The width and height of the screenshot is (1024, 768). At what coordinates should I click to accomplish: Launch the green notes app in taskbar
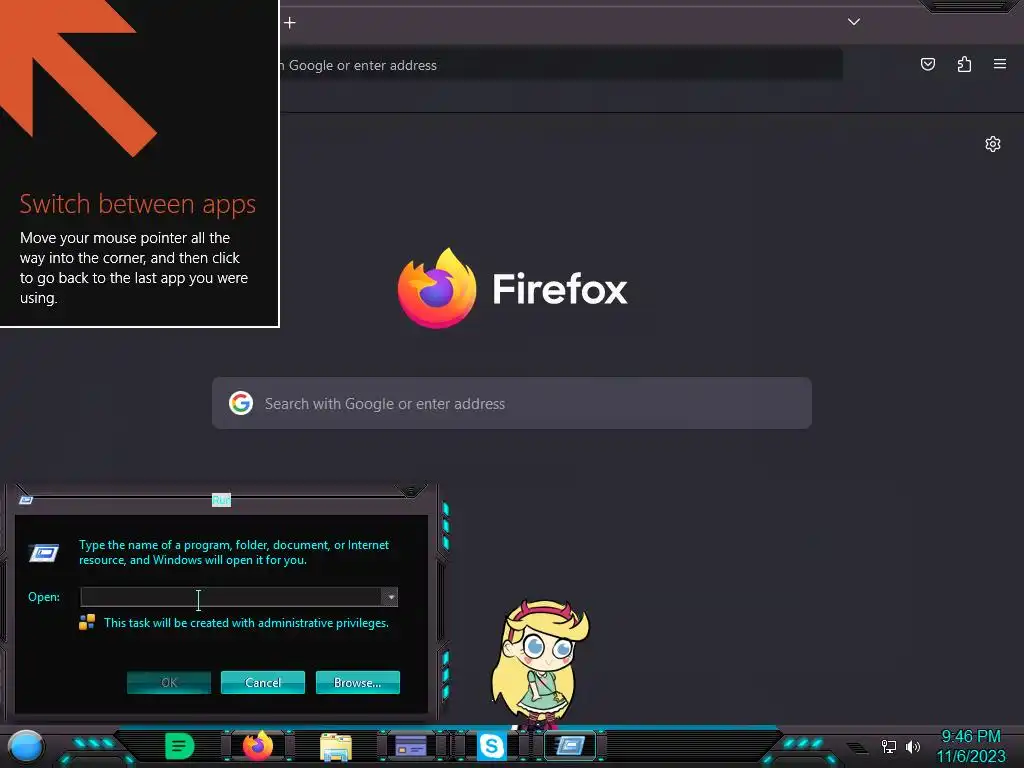180,746
